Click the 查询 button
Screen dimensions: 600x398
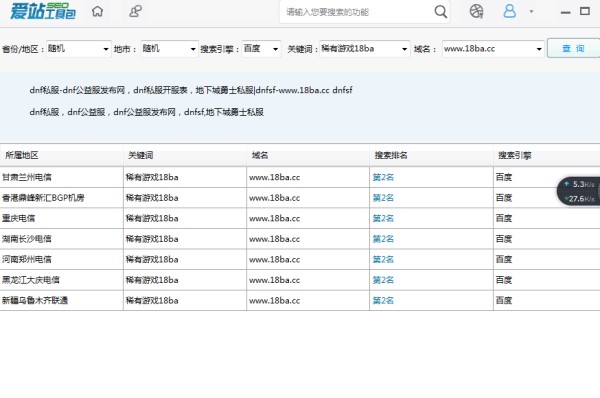click(573, 48)
